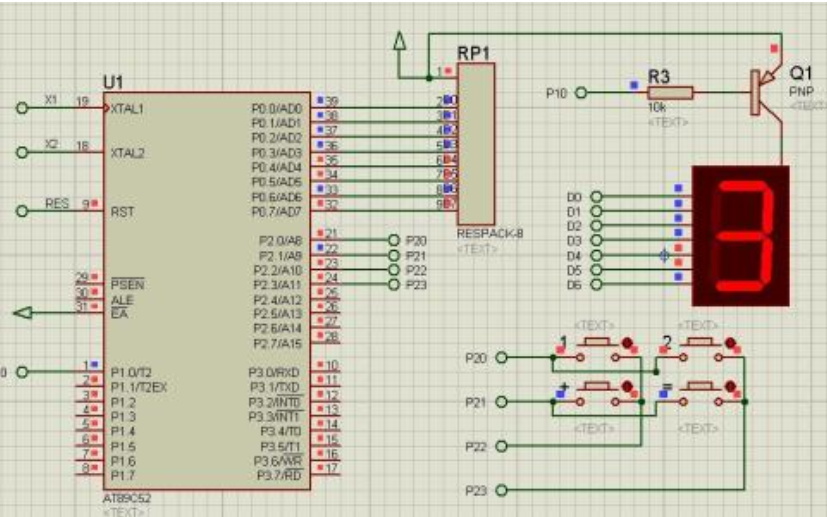Click the P20 terminal wired to button 1
The width and height of the screenshot is (827, 517).
click(502, 358)
